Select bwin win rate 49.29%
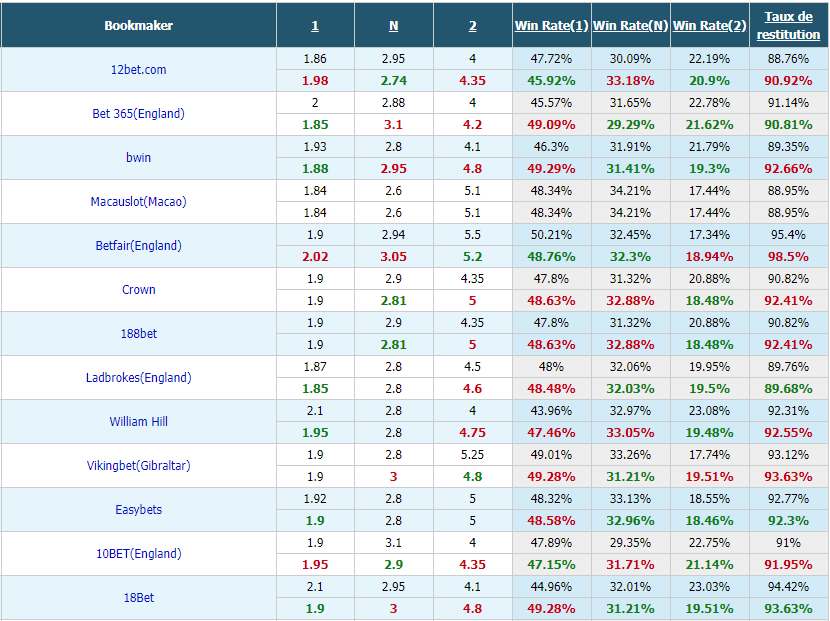Viewport: 830px width, 621px height. 551,168
